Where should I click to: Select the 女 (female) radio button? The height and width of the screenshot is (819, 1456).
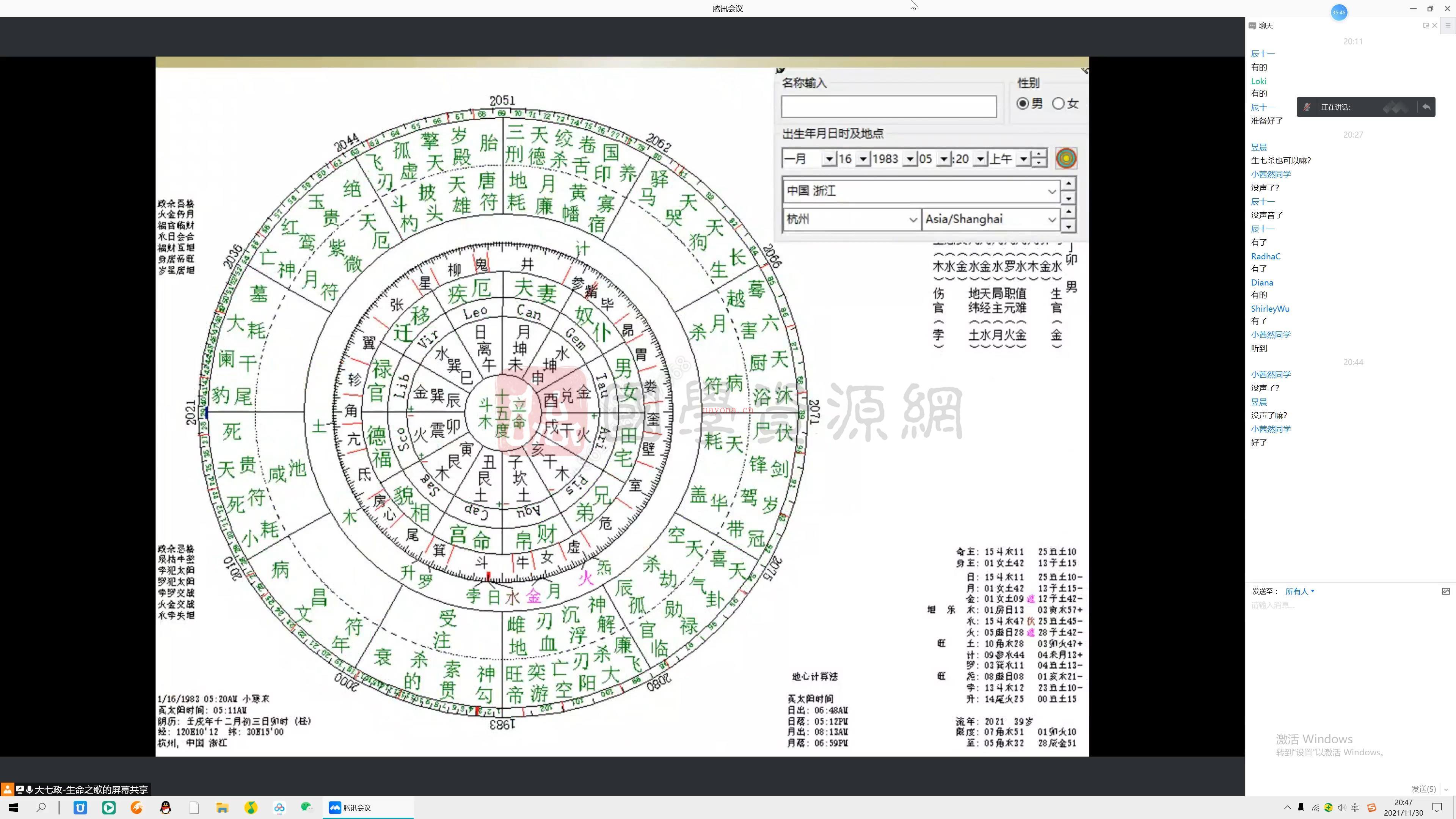point(1058,104)
